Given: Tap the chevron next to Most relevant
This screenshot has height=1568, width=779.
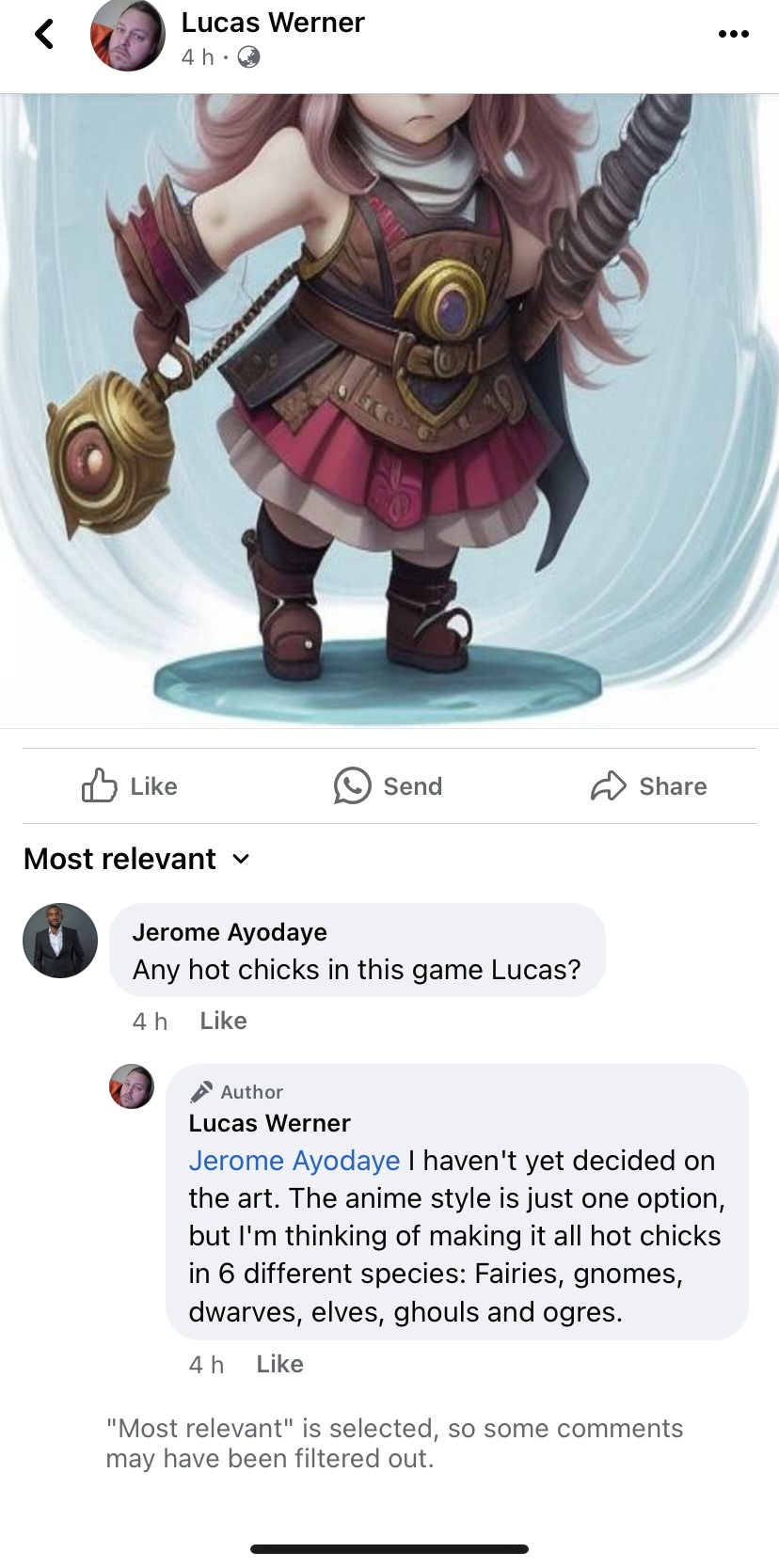Looking at the screenshot, I should coord(241,859).
